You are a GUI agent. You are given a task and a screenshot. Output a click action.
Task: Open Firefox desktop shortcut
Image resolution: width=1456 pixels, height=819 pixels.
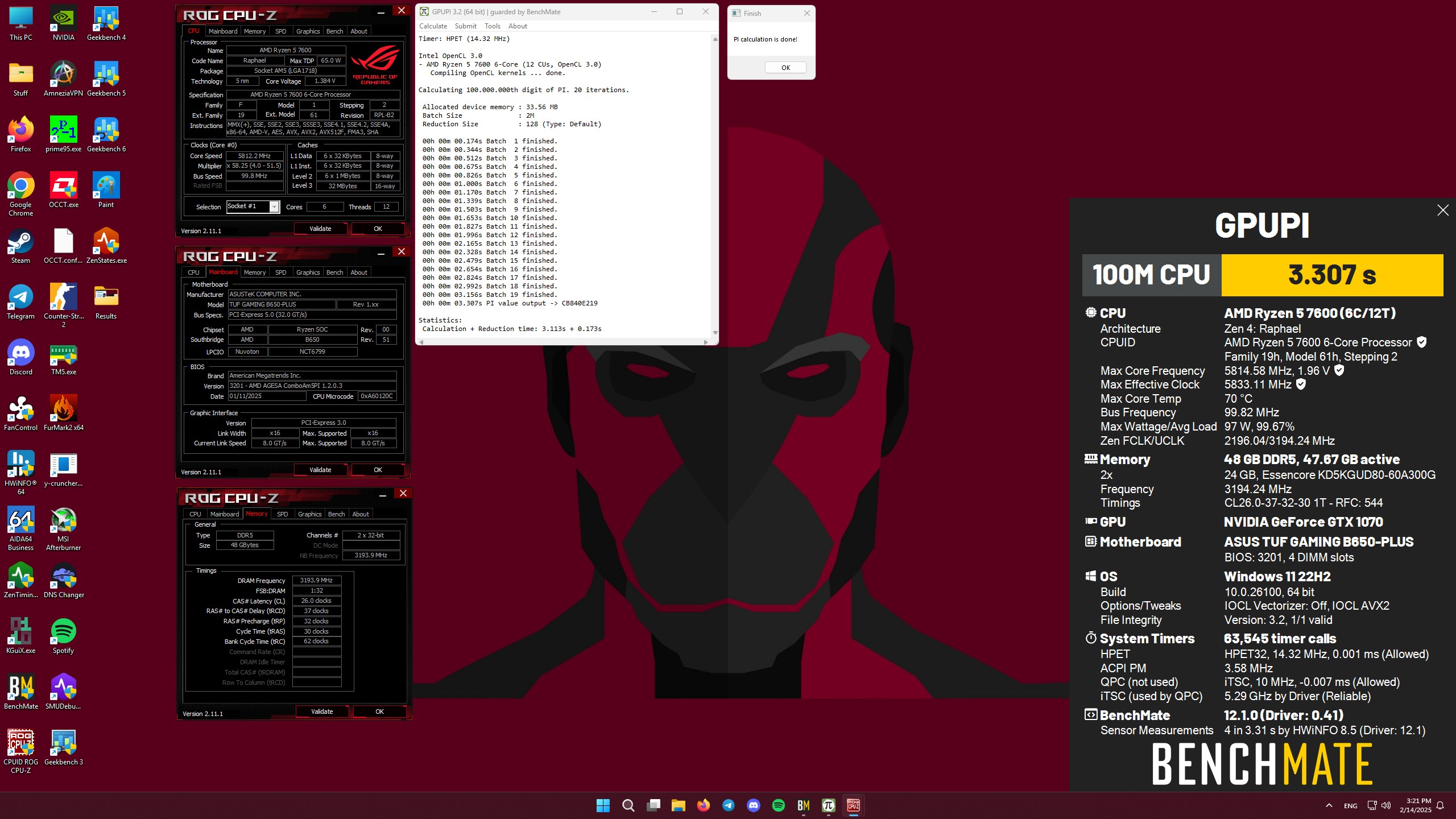pyautogui.click(x=21, y=135)
